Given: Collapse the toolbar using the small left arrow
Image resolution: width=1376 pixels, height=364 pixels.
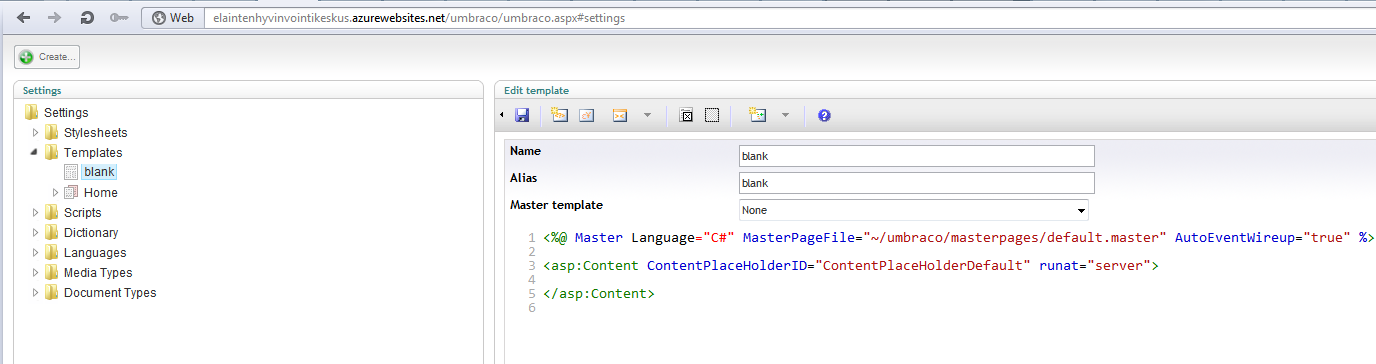Looking at the screenshot, I should pyautogui.click(x=502, y=116).
